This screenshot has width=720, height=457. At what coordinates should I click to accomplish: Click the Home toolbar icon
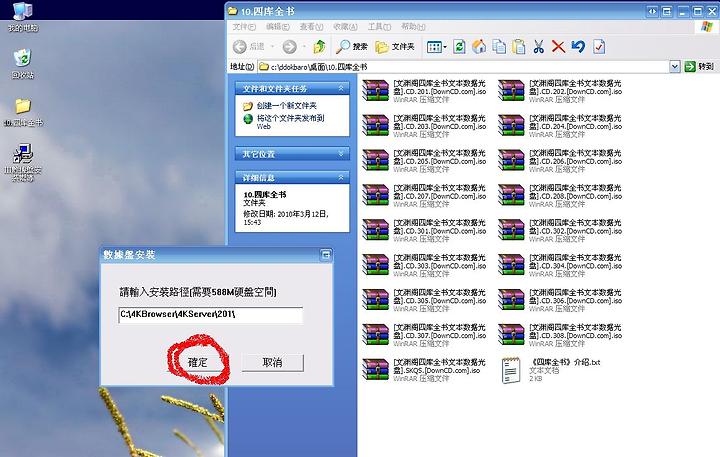tap(479, 46)
